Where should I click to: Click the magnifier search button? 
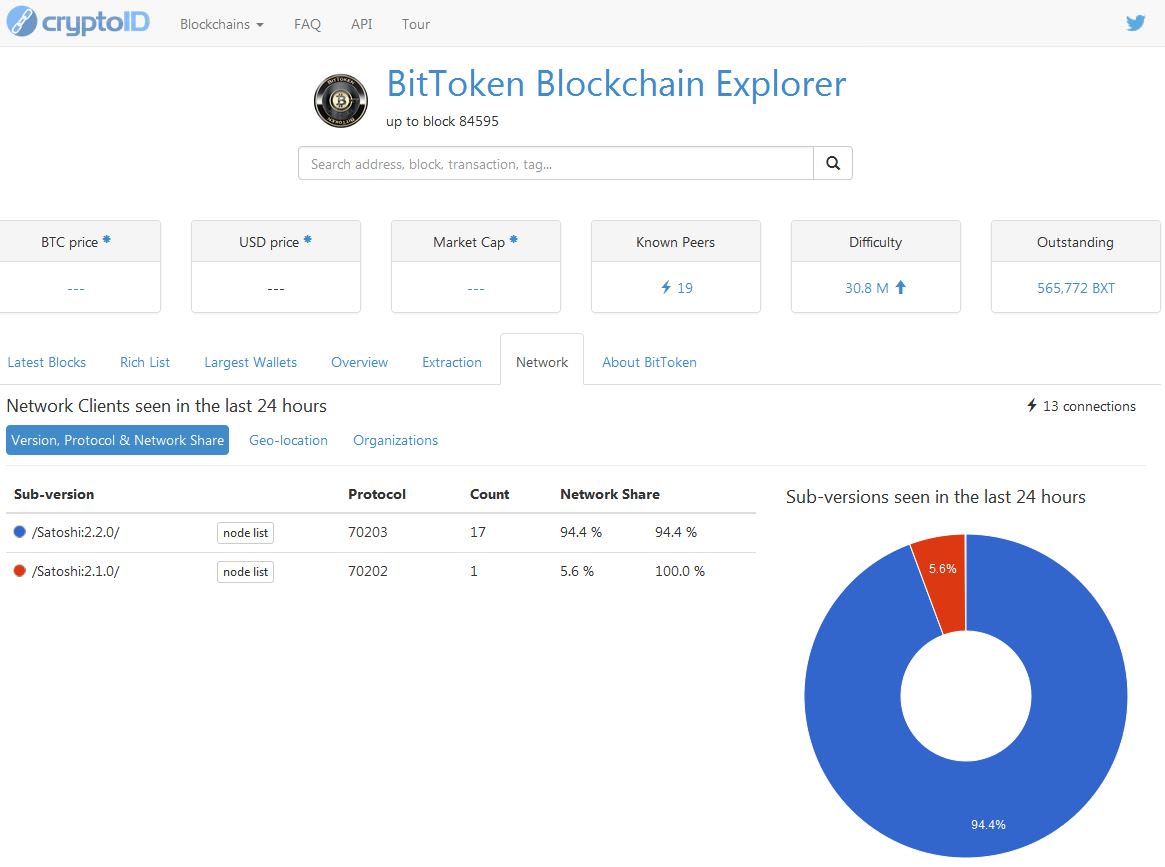833,163
